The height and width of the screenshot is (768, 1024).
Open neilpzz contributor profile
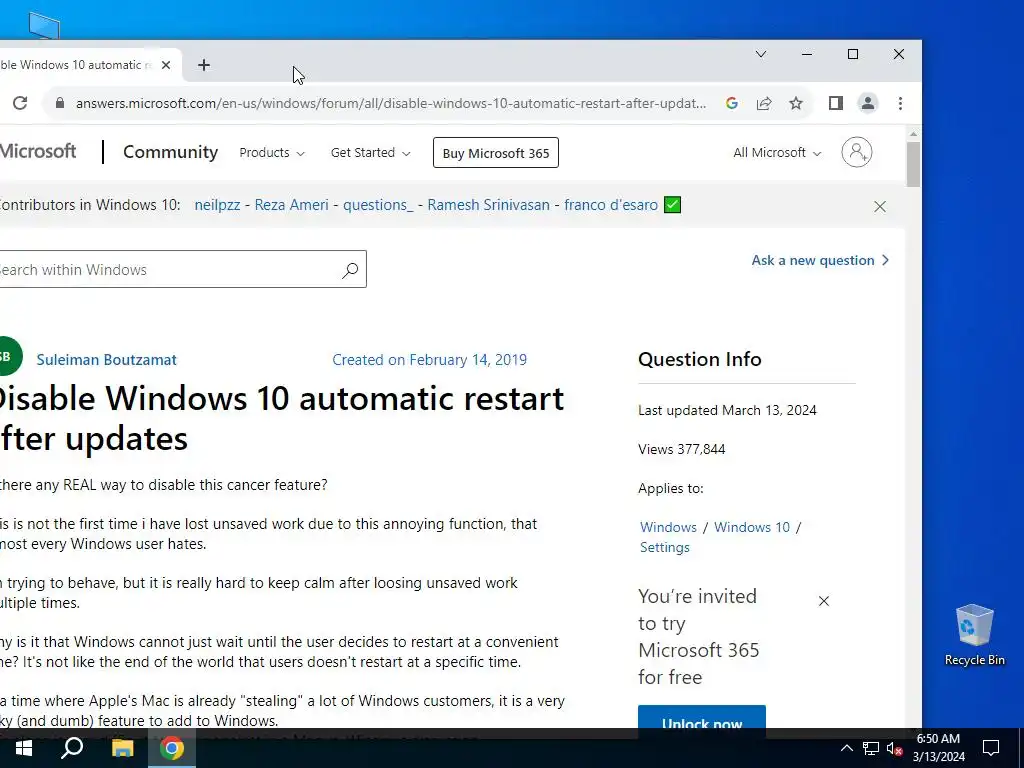click(217, 205)
